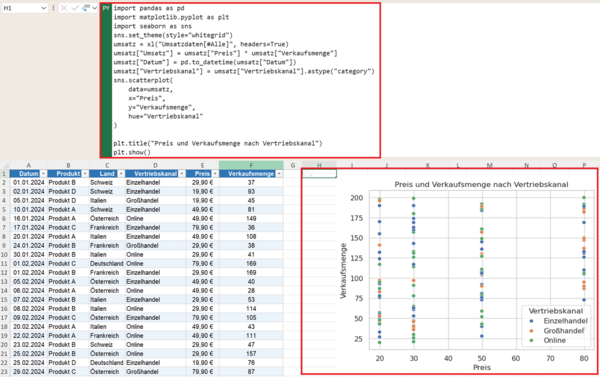
Task: Click the confirm checkmark icon in formula bar
Action: click(75, 8)
